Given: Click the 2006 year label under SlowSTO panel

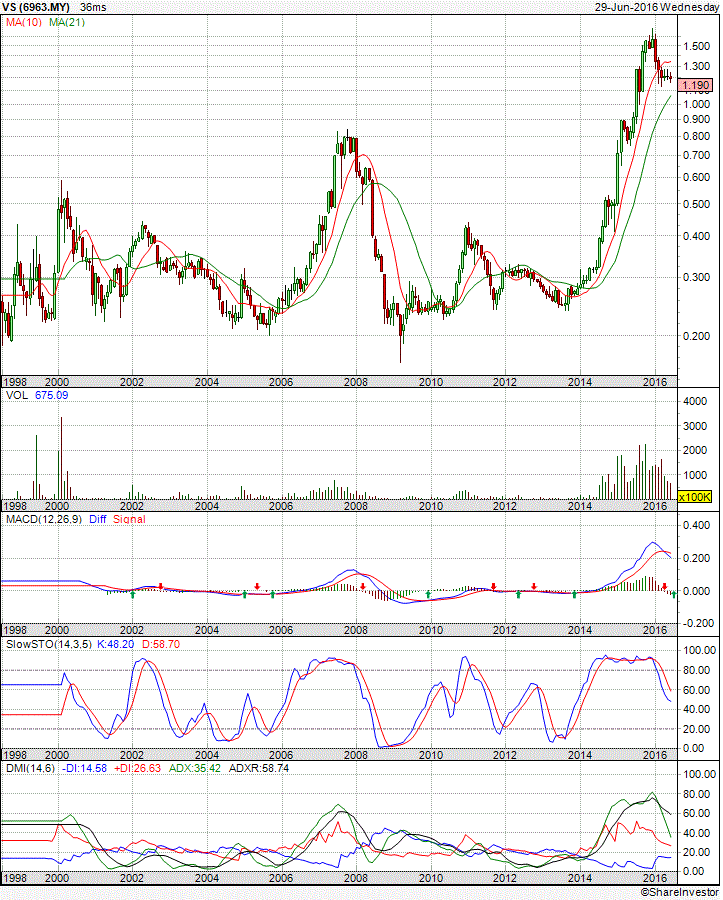Looking at the screenshot, I should 281,755.
